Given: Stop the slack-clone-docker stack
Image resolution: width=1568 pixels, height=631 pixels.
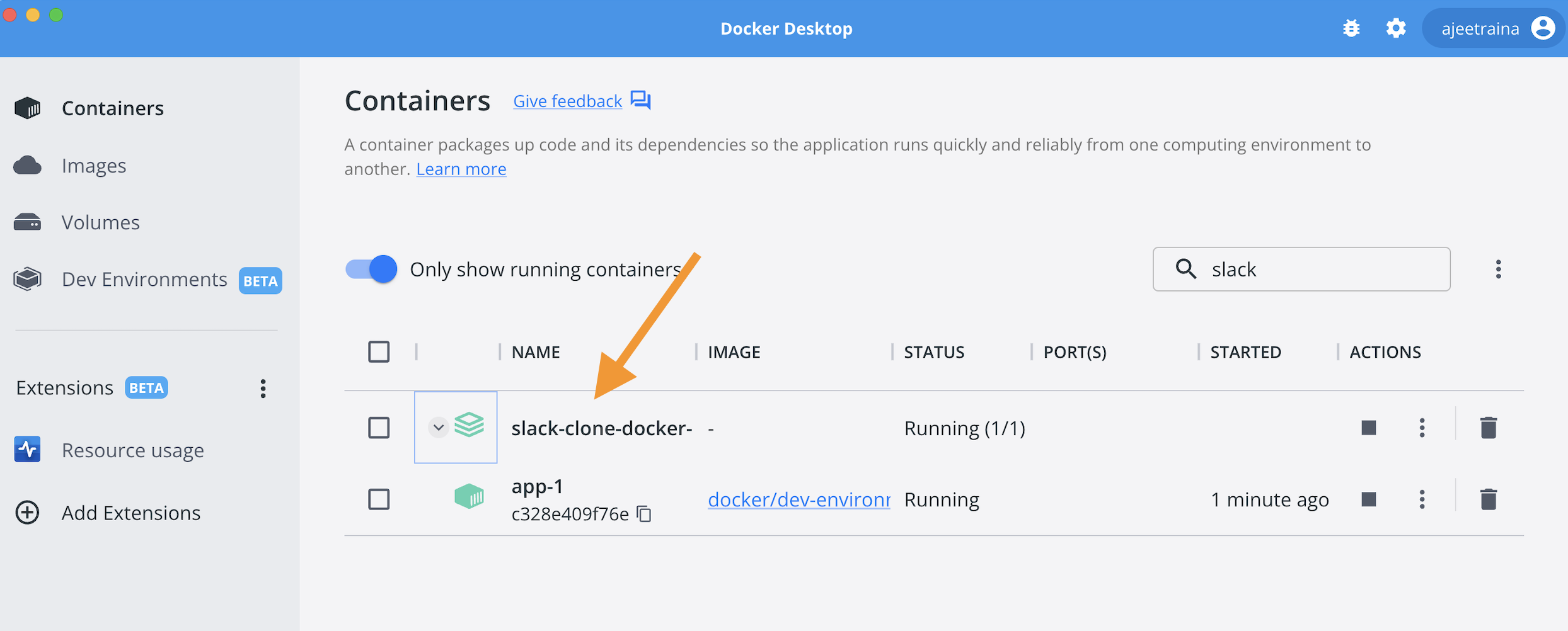Looking at the screenshot, I should pos(1369,428).
